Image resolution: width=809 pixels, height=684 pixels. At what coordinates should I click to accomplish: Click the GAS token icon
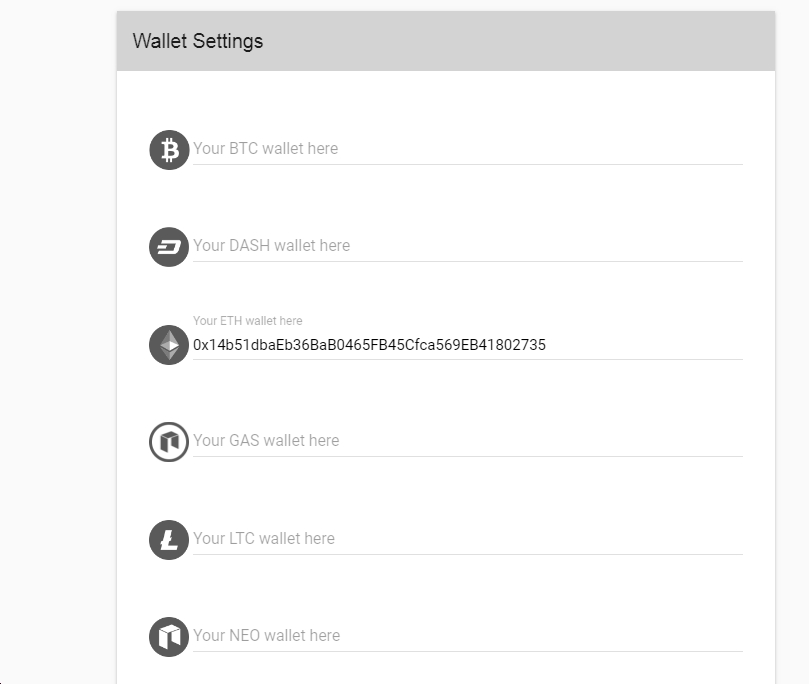[169, 442]
